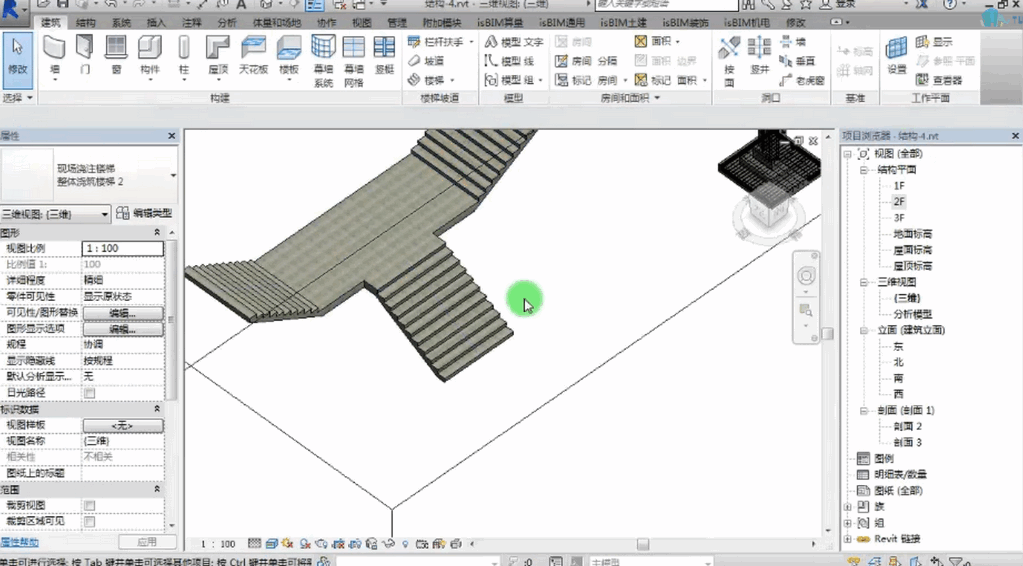
Task: Click the Column (柱) tool icon
Action: tap(184, 49)
